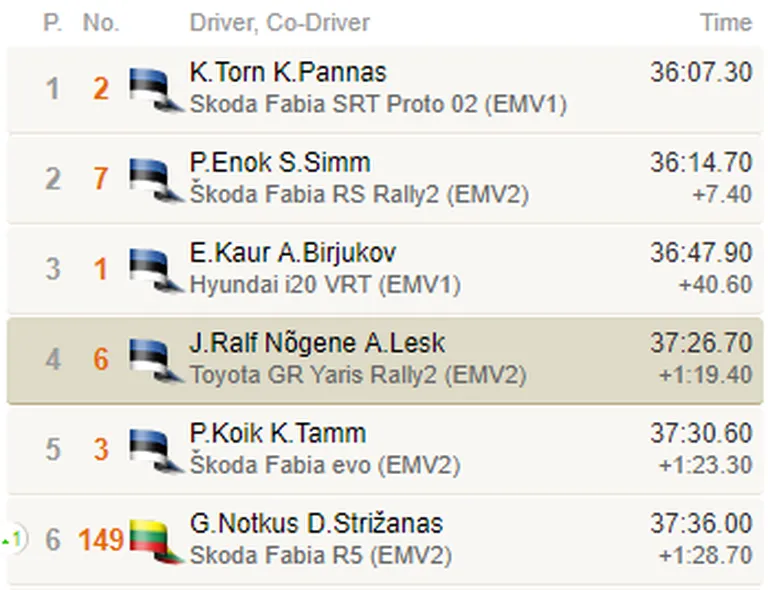Screen dimensions: 768x590
Task: Click the Estonian flag beside P.Enok
Action: coord(157,181)
